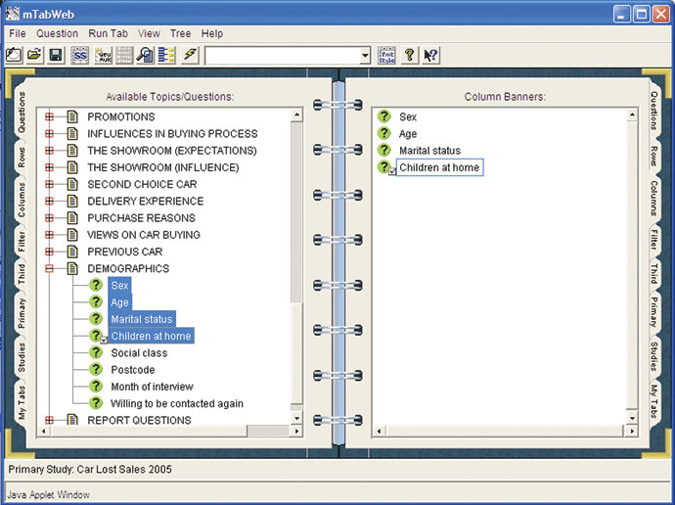Click the magnifying glass search icon
This screenshot has height=505, width=675.
coord(145,55)
